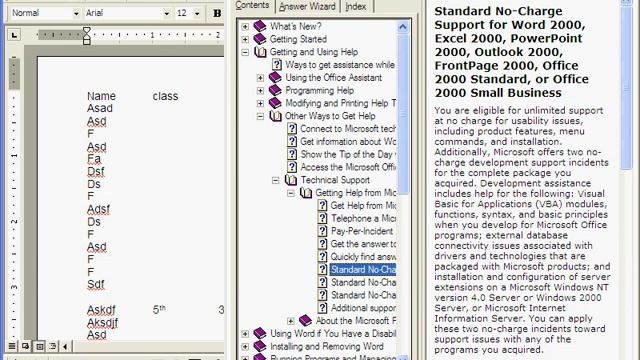
Task: Open the Font dropdown showing Arial
Action: click(167, 13)
